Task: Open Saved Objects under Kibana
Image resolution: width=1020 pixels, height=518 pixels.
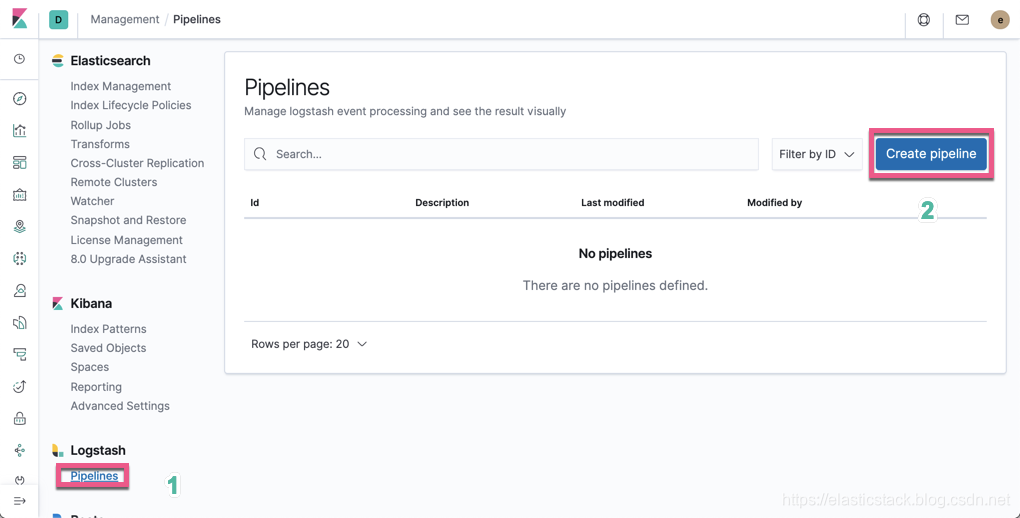Action: tap(109, 348)
